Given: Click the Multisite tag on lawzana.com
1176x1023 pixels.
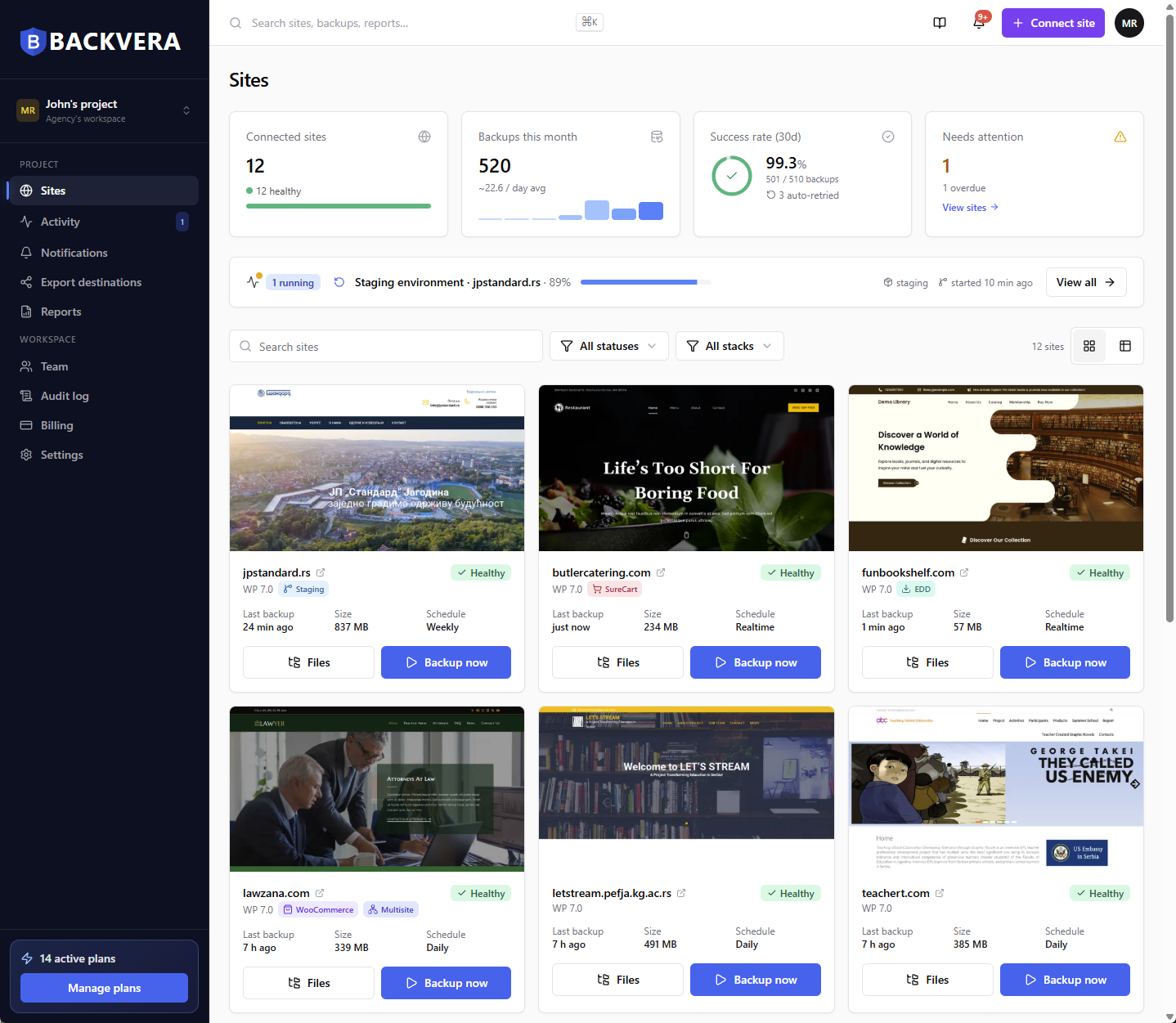Looking at the screenshot, I should [x=390, y=909].
